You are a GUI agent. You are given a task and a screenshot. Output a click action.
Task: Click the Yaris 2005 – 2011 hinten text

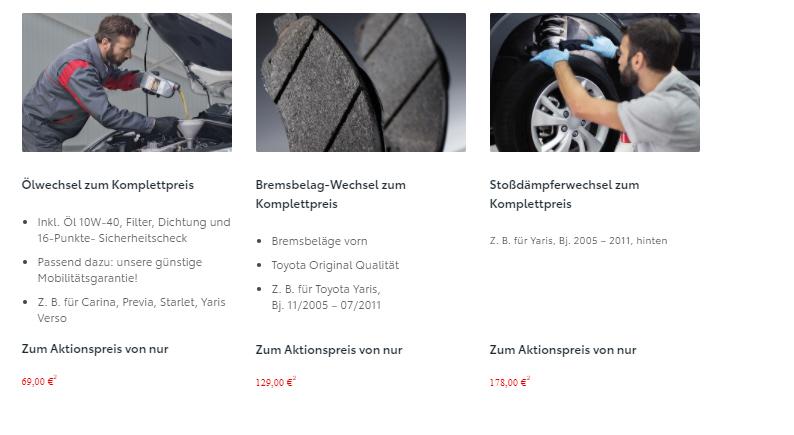578,241
